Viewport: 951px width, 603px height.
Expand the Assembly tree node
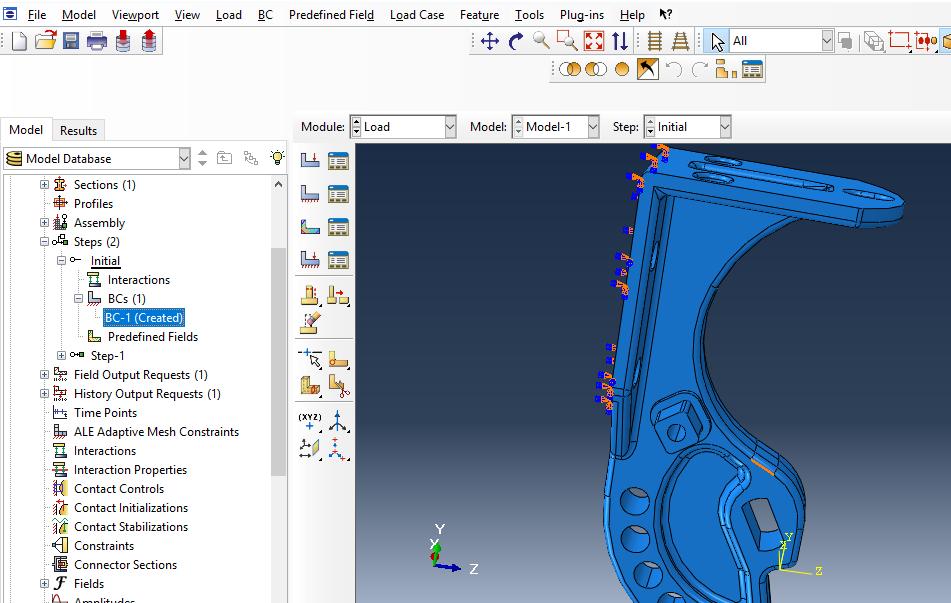pos(44,222)
